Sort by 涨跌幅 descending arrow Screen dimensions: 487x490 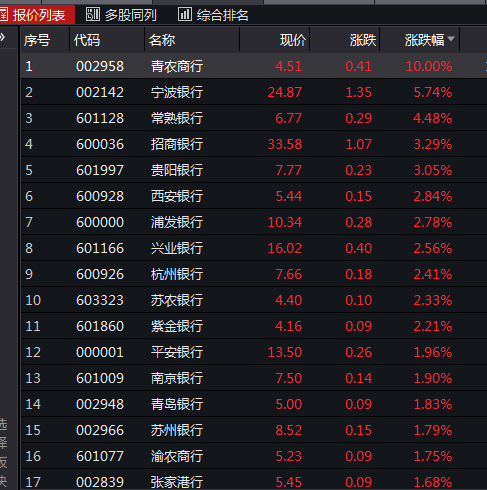tap(451, 39)
